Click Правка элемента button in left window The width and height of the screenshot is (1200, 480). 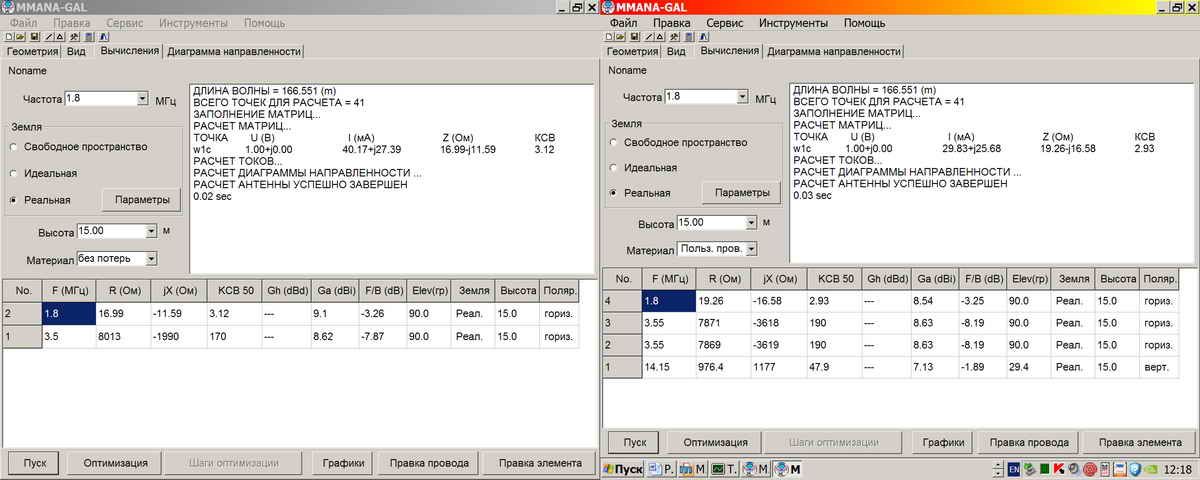pyautogui.click(x=540, y=463)
